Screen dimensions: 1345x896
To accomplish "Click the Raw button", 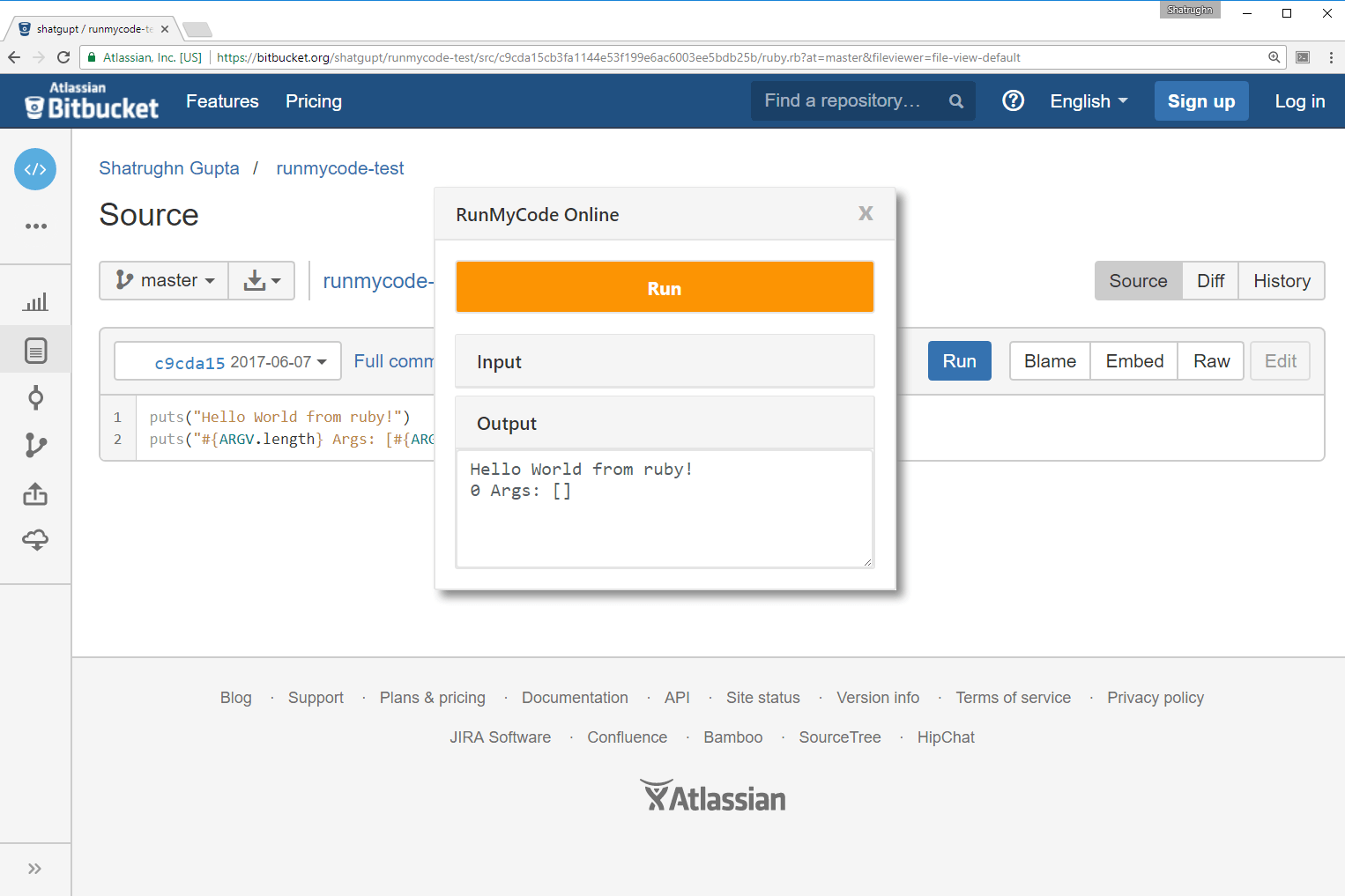I will 1211,360.
